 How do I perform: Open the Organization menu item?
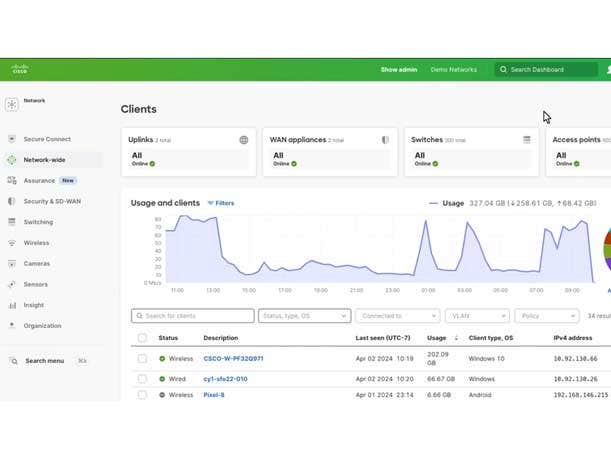[x=42, y=326]
